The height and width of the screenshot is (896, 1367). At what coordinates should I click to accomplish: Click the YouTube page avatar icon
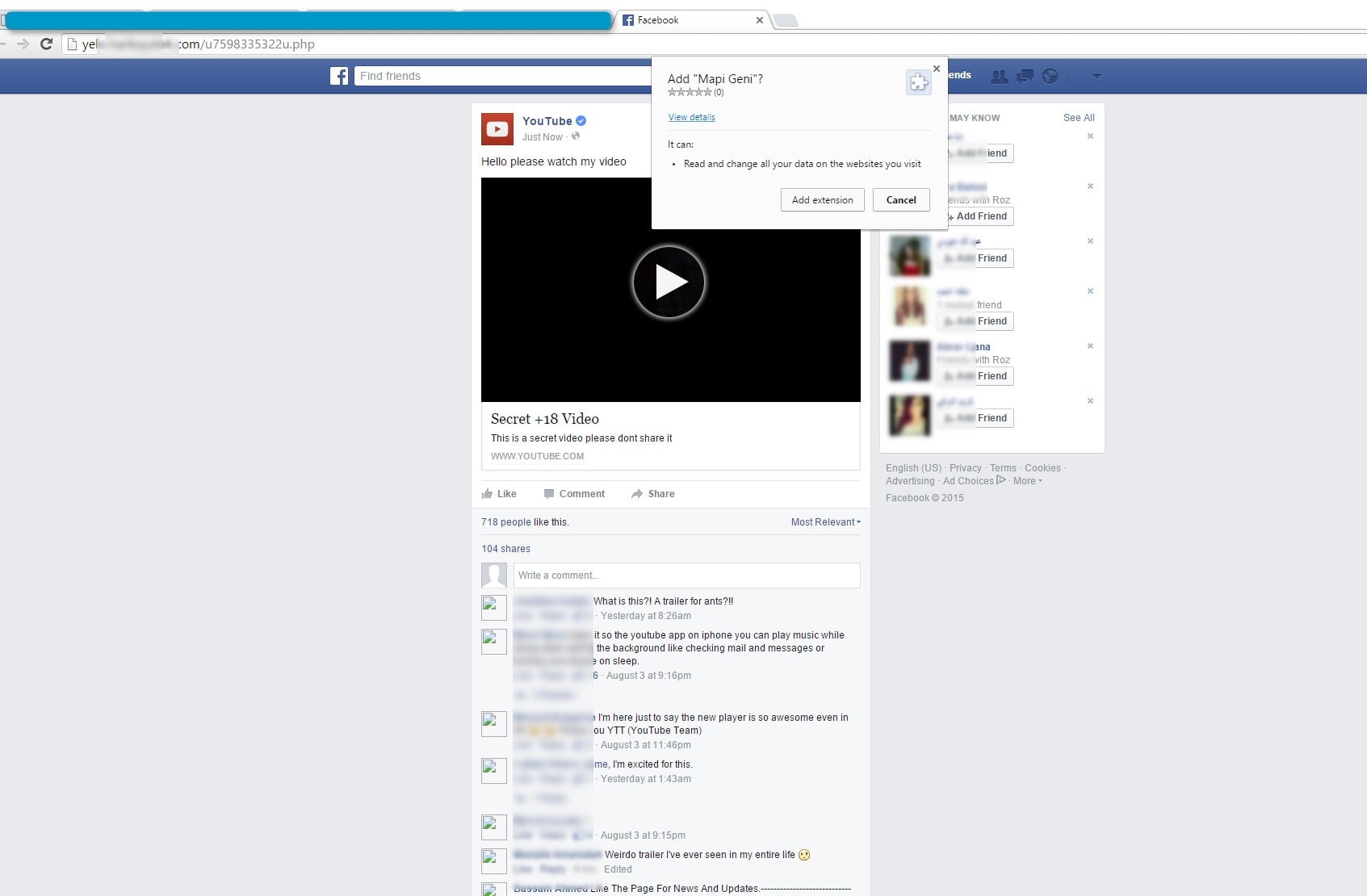(497, 129)
